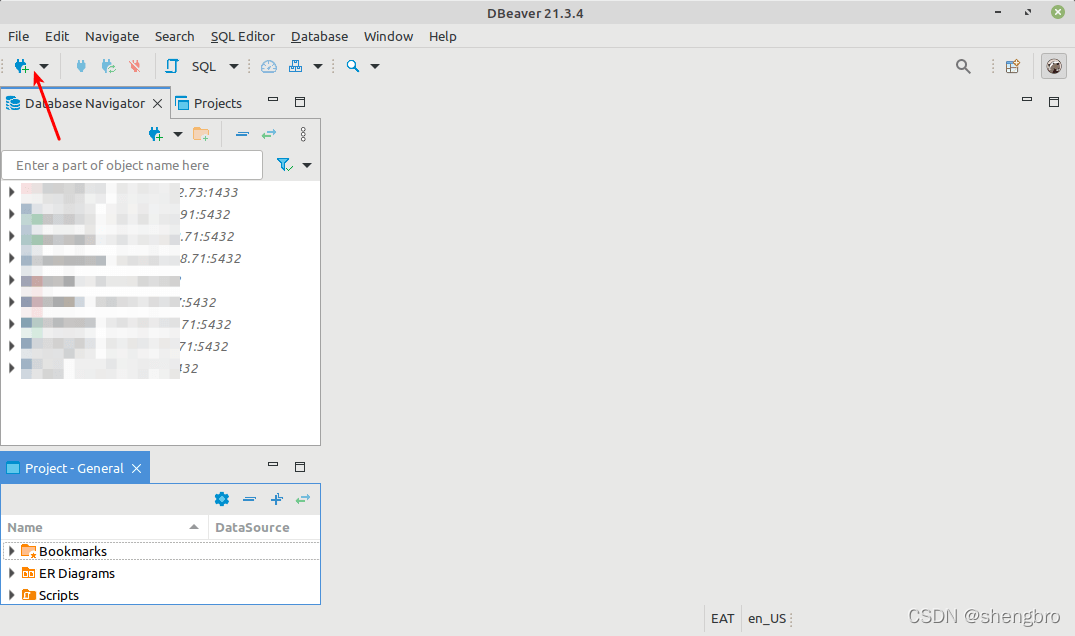Open the navigator's New Connection dropdown arrow
The width and height of the screenshot is (1075, 636).
(x=178, y=134)
